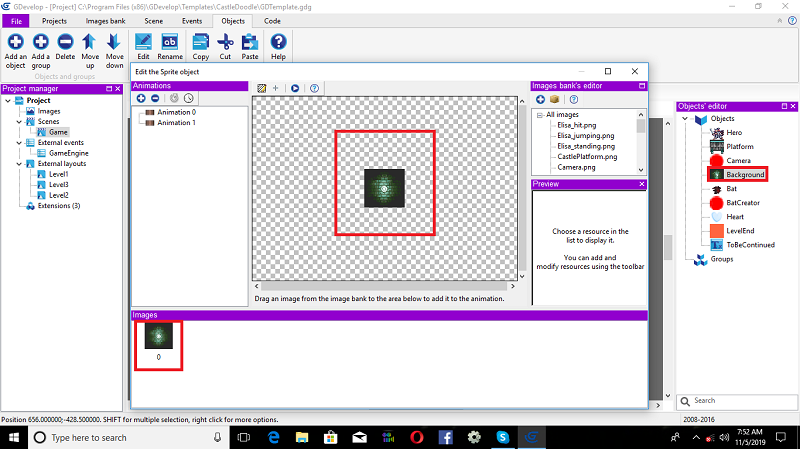Image resolution: width=800 pixels, height=449 pixels.
Task: Close the Project manager panel
Action: 118,89
